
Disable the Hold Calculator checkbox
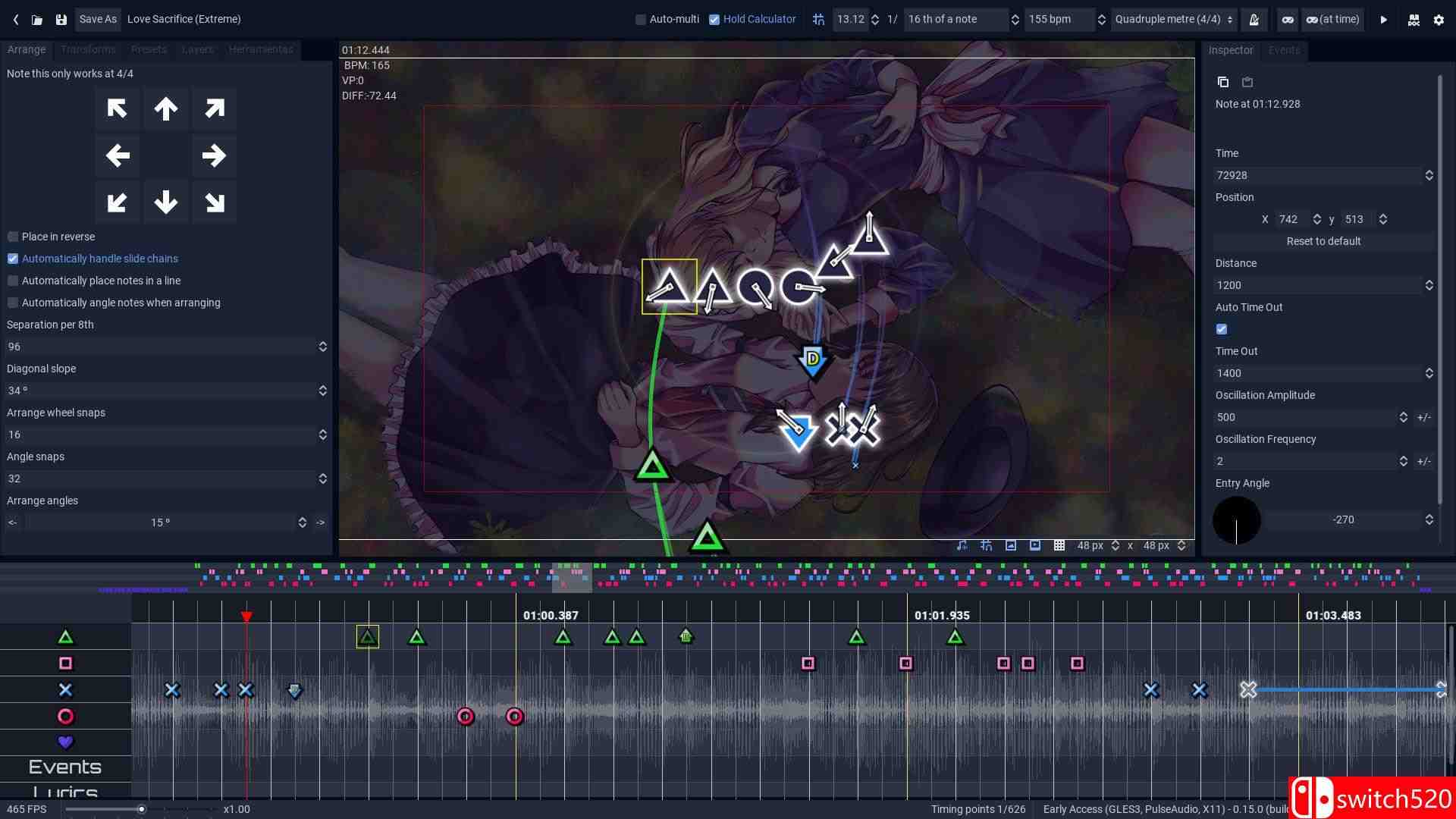tap(714, 19)
